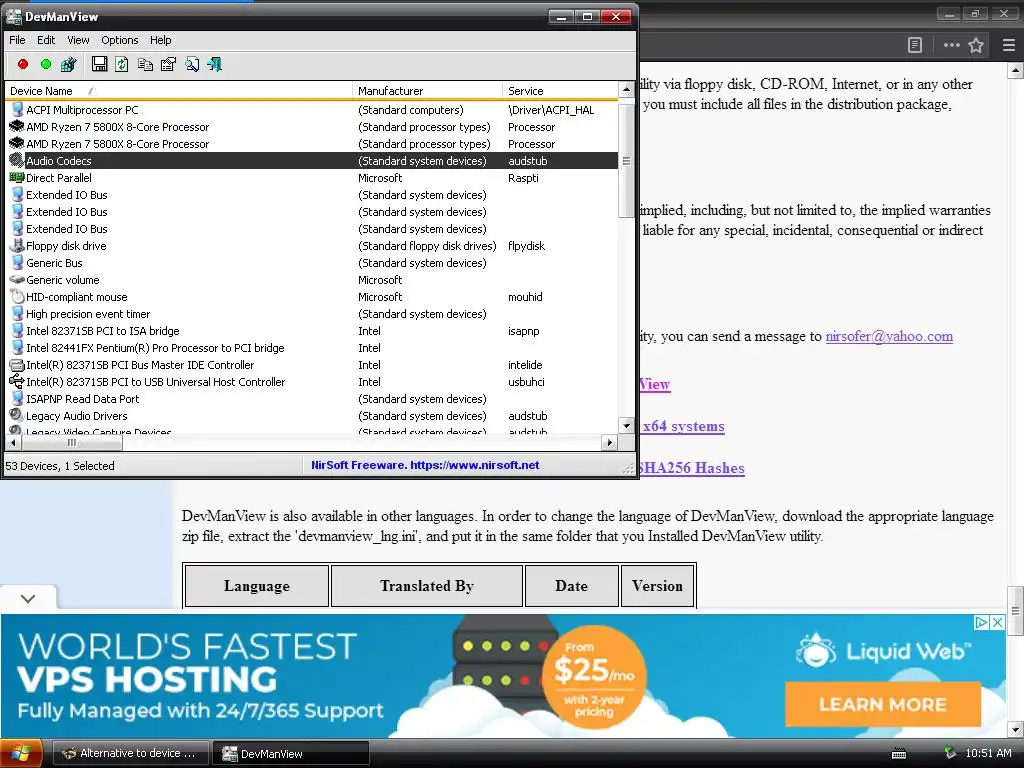The image size is (1024, 768).
Task: Click the Legacy Audio Drivers speaker icon
Action: click(x=17, y=415)
